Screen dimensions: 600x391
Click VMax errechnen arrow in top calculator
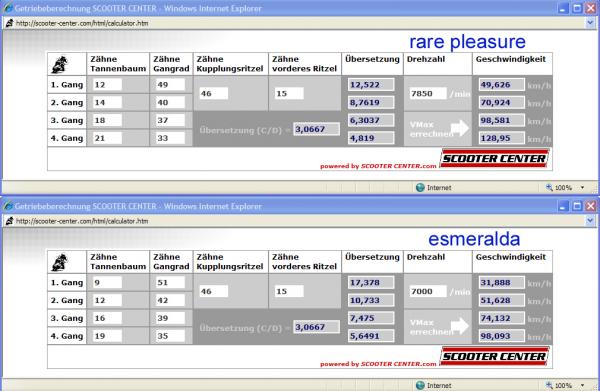click(x=459, y=128)
